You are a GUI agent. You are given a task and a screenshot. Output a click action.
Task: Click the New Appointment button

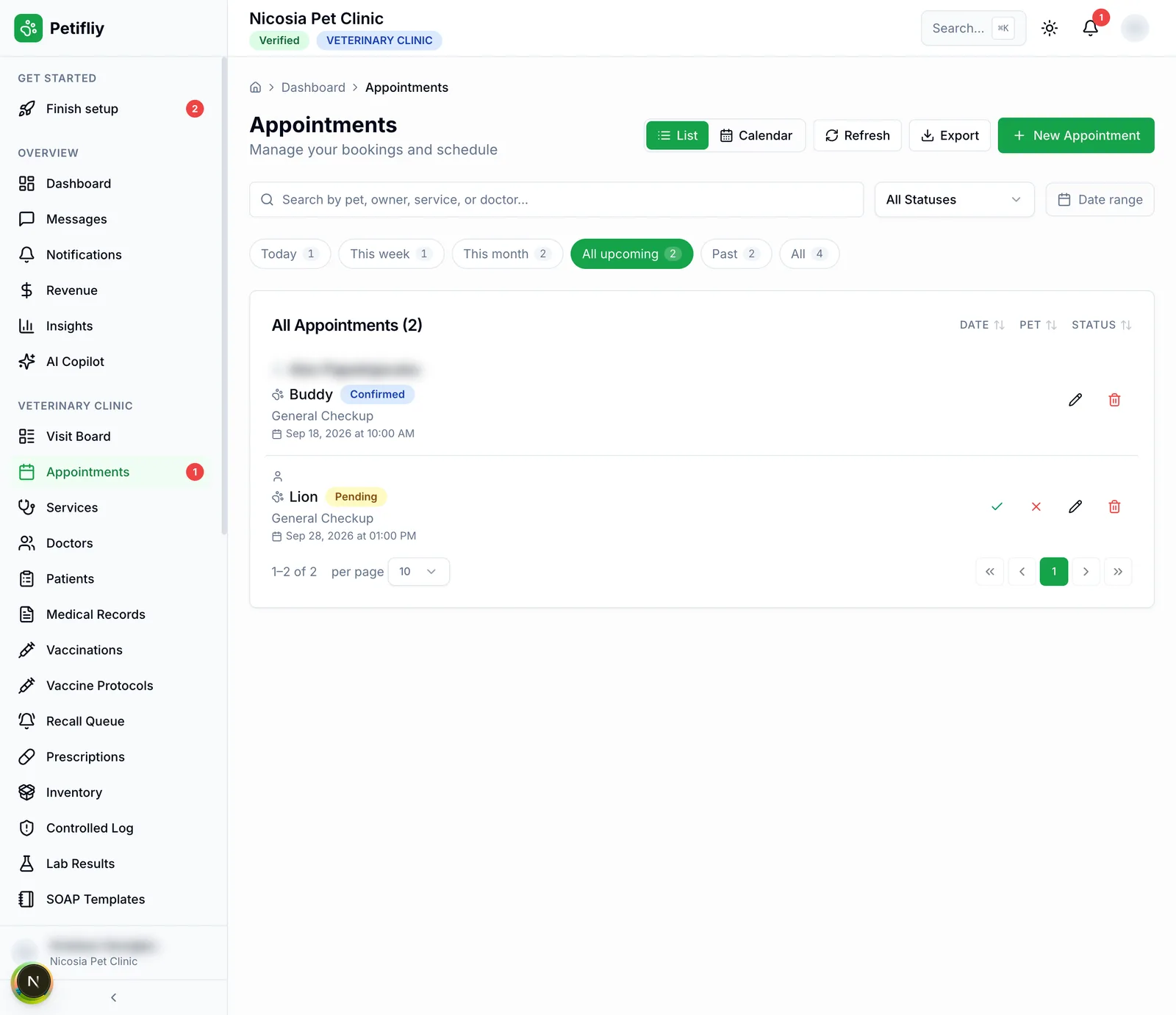[1076, 135]
